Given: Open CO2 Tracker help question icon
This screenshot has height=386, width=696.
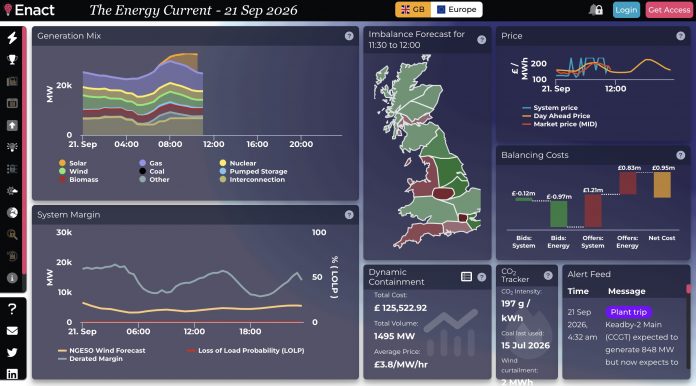Looking at the screenshot, I should tap(548, 276).
